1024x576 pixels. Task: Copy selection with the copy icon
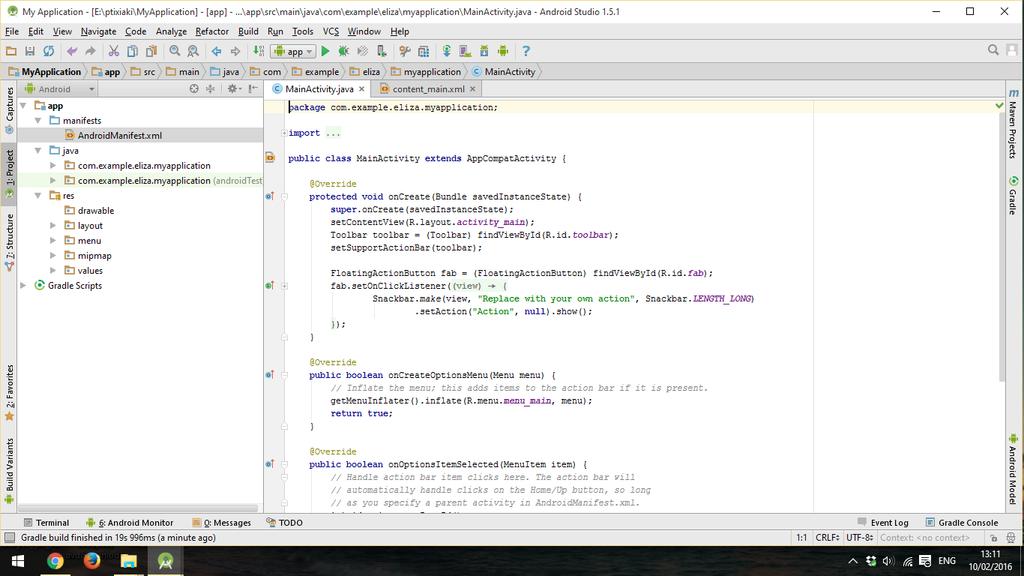click(132, 51)
